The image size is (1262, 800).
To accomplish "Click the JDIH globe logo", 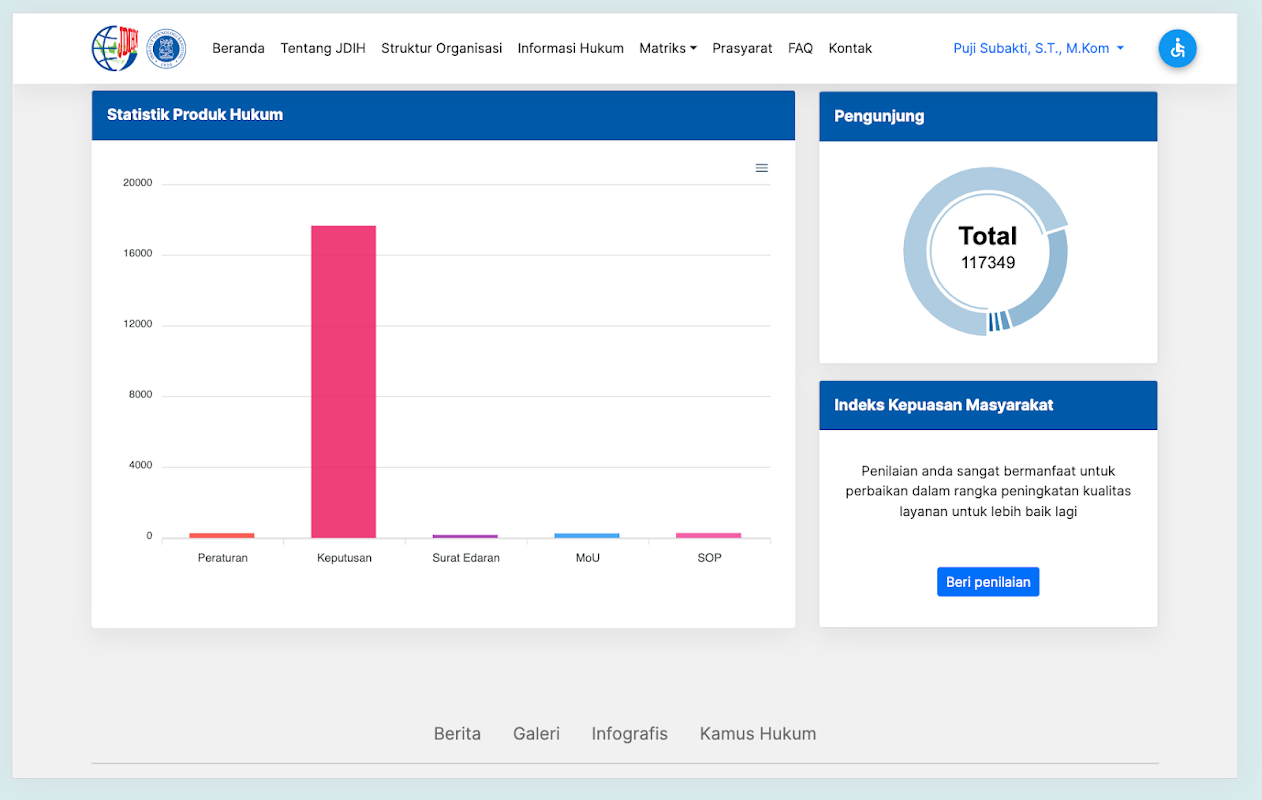I will pyautogui.click(x=114, y=48).
